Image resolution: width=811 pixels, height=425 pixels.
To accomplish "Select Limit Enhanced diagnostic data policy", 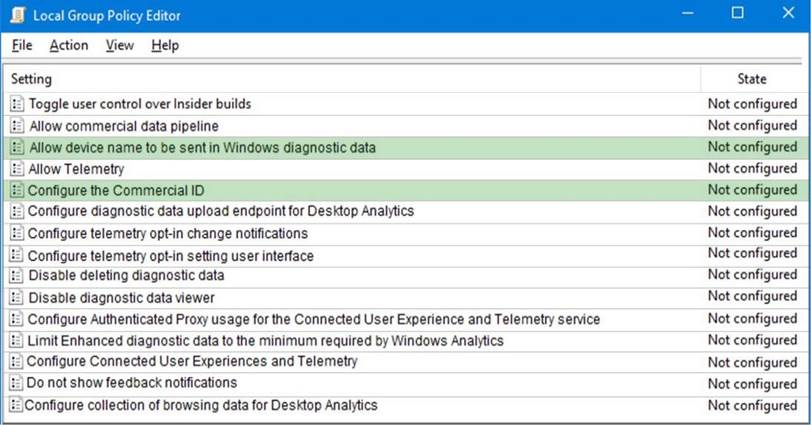I will tap(265, 340).
